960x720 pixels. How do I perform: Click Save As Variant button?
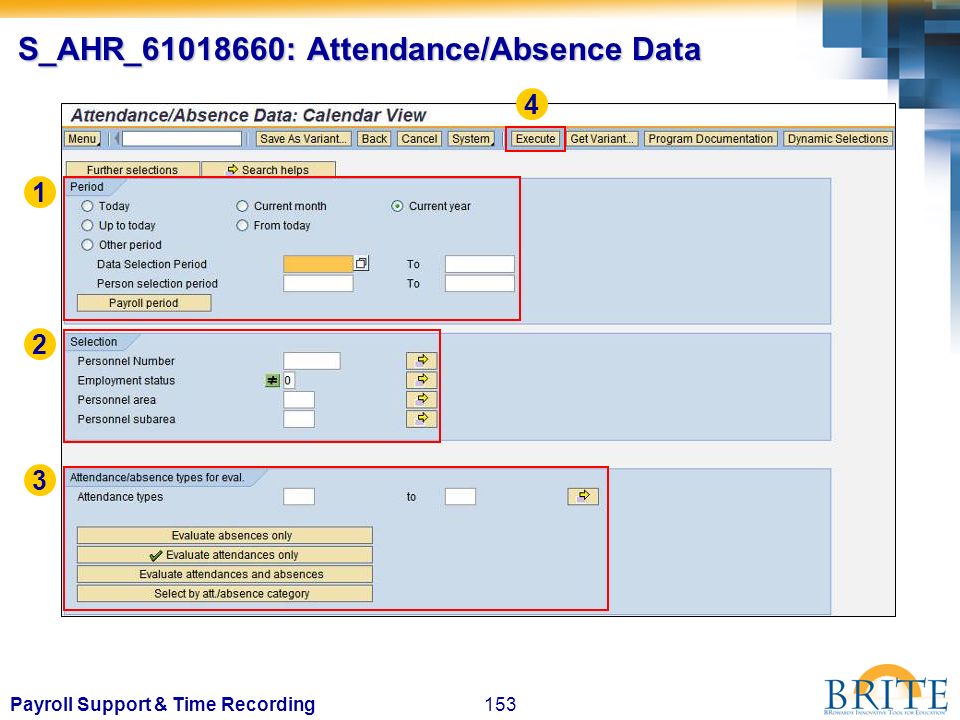304,139
